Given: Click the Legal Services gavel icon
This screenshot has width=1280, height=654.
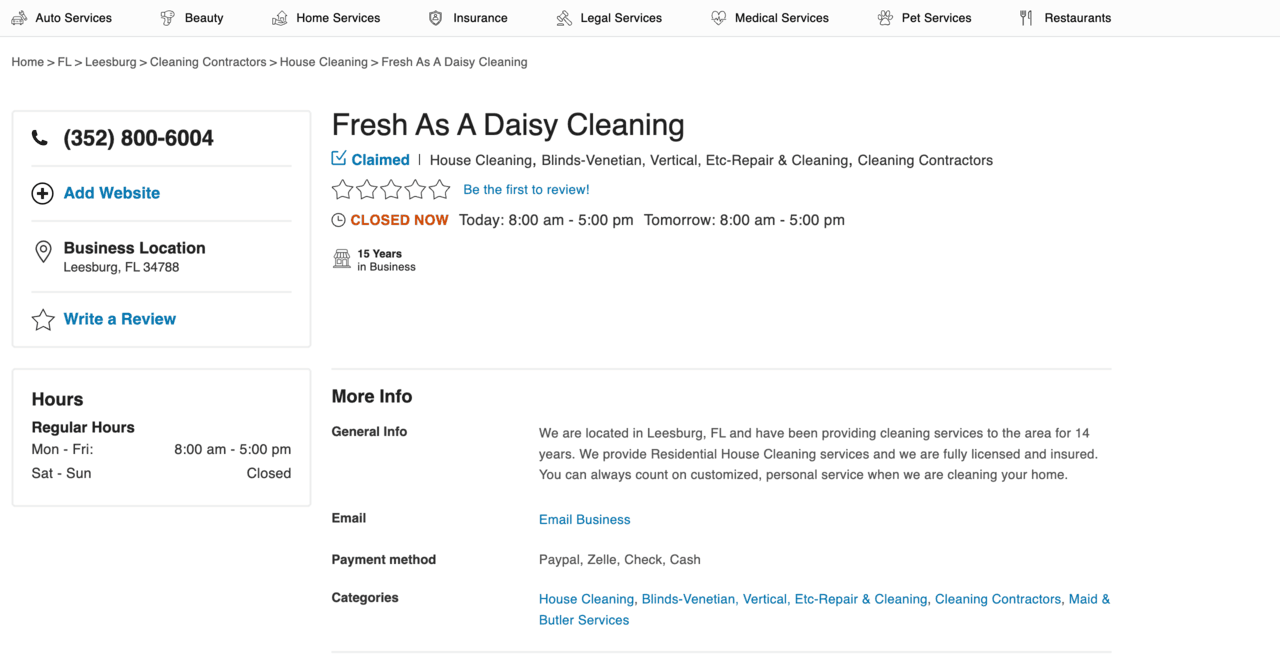Looking at the screenshot, I should (565, 18).
